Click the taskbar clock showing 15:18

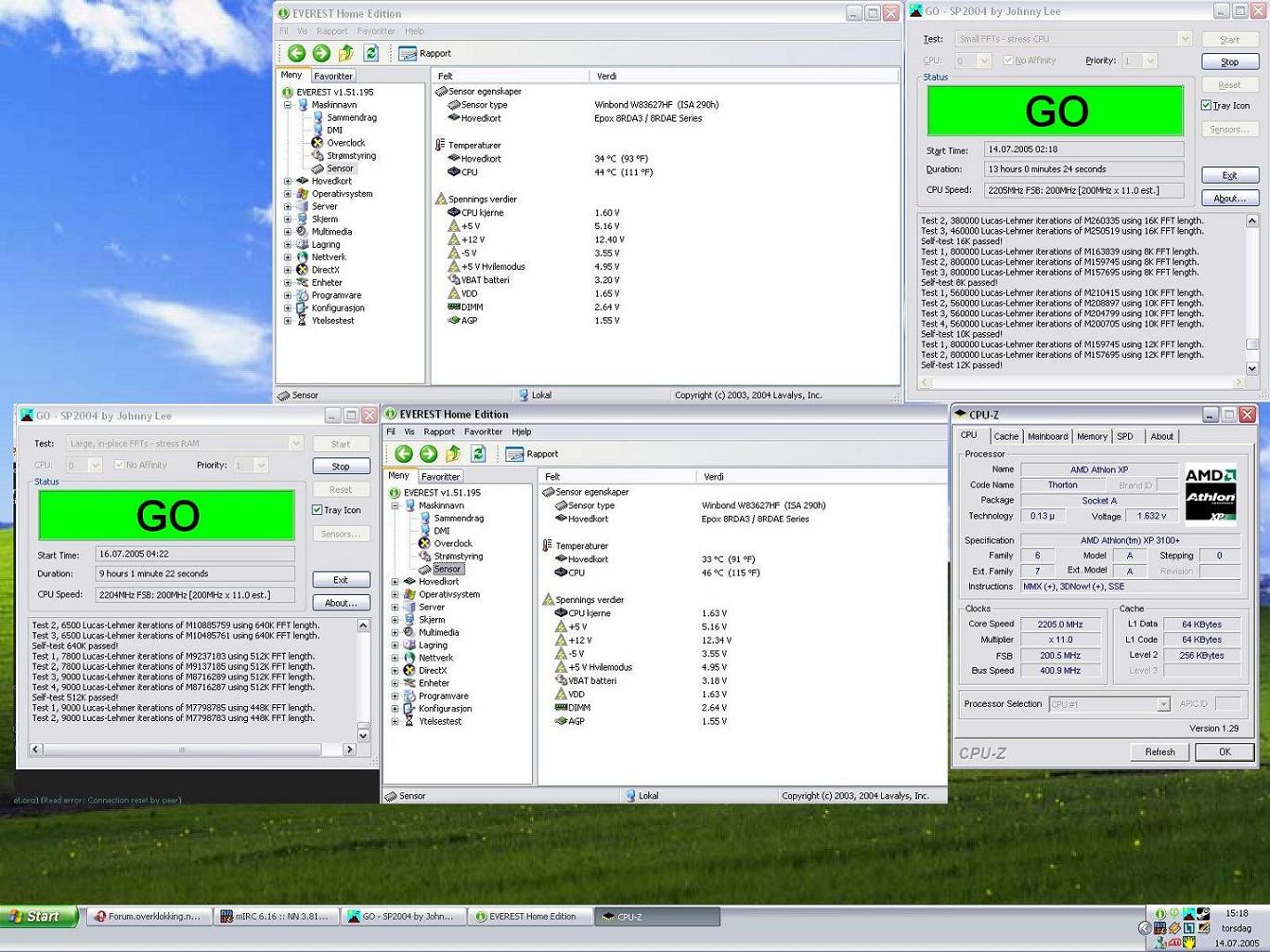pyautogui.click(x=1237, y=913)
